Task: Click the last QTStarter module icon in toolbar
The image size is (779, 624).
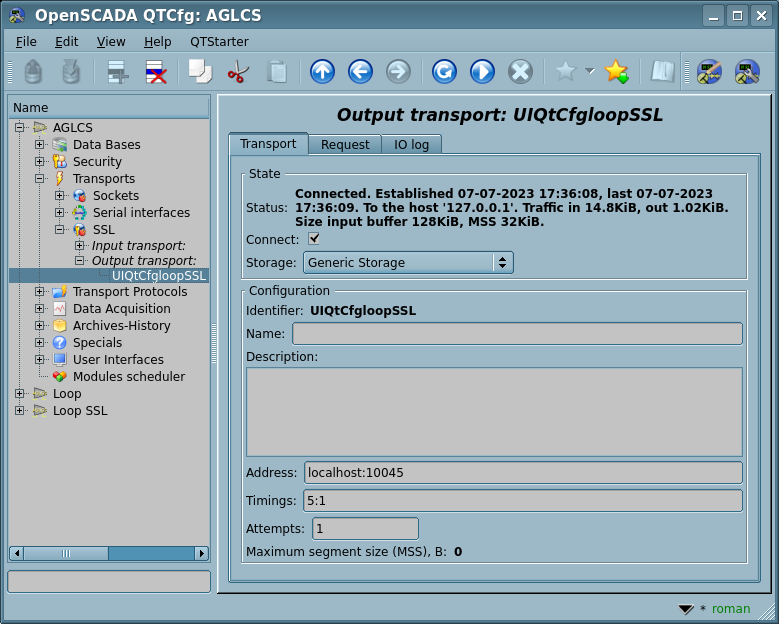Action: 748,72
